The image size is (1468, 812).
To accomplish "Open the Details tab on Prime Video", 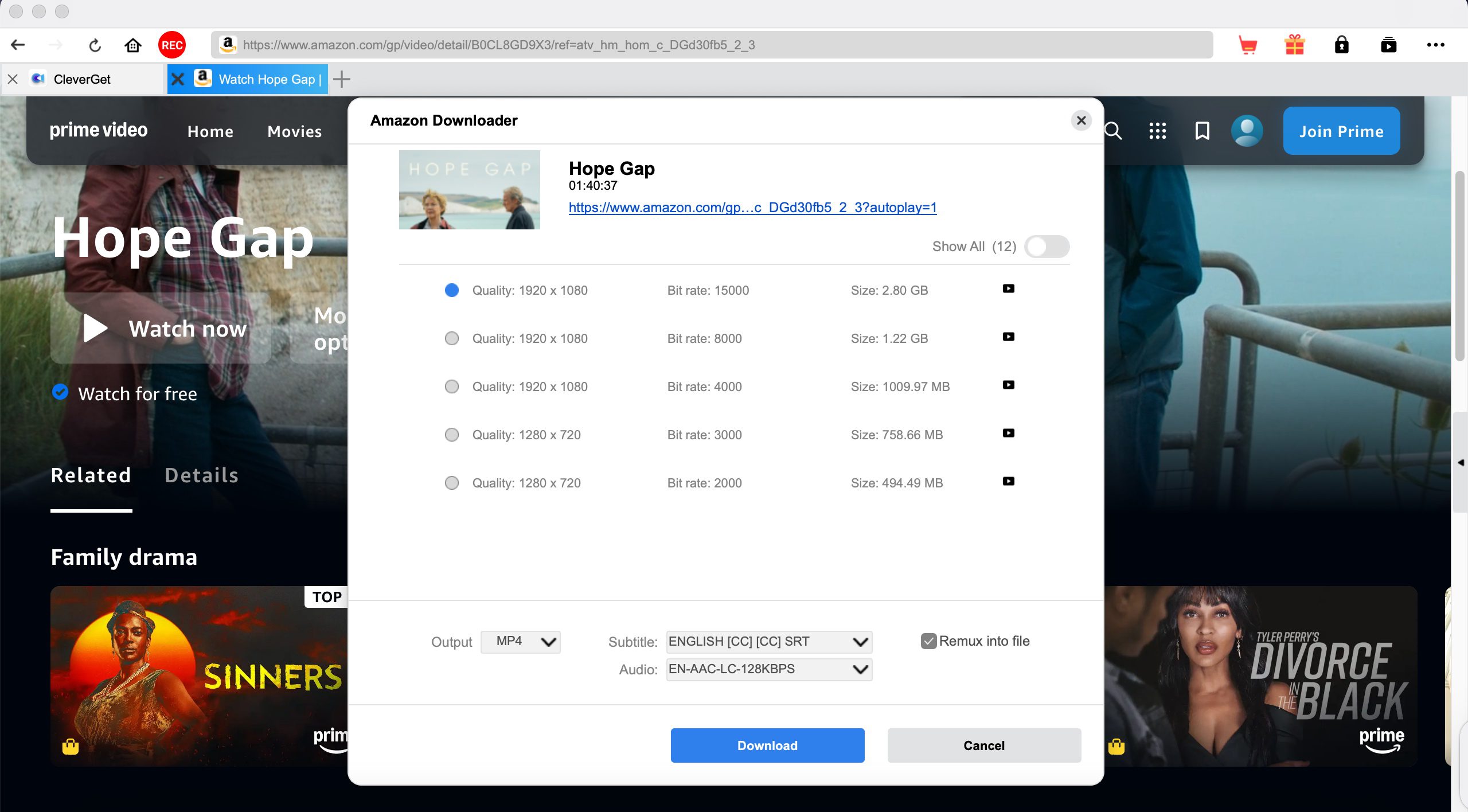I will (201, 475).
